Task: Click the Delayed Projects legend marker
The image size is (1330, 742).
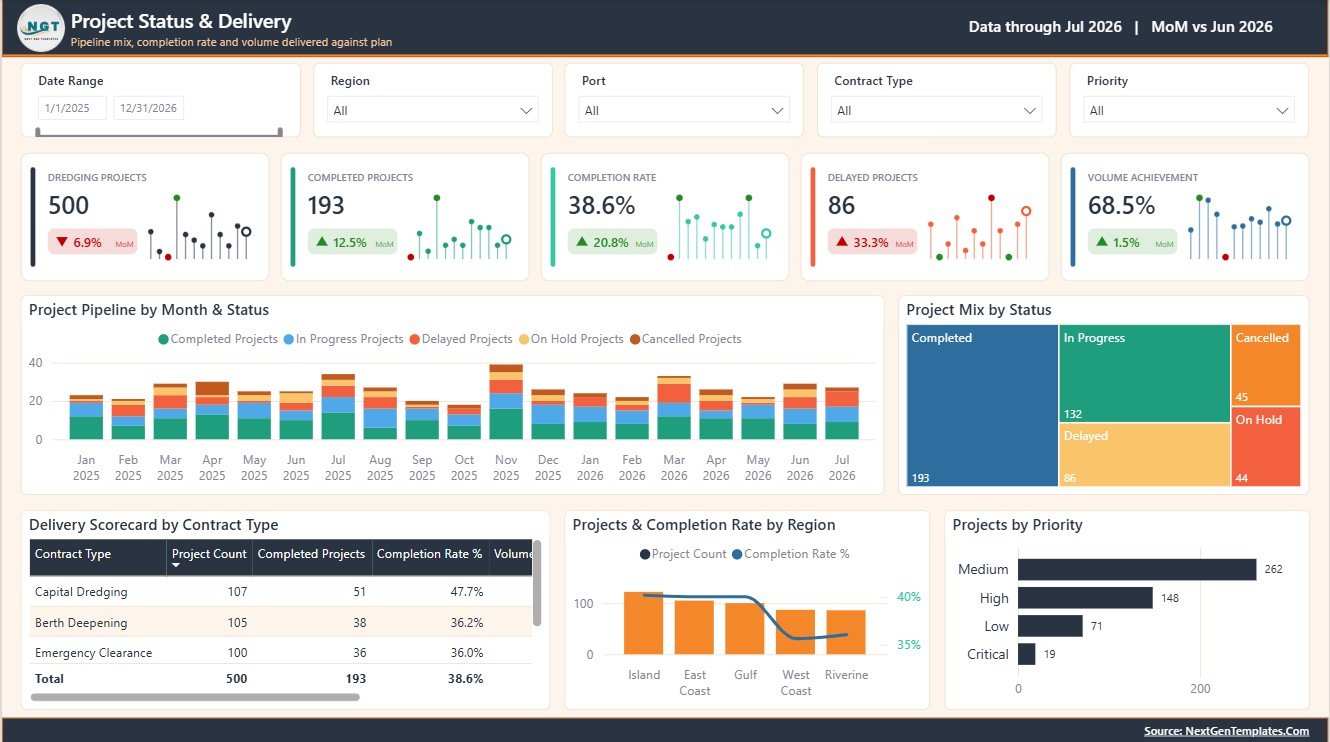Action: point(415,340)
